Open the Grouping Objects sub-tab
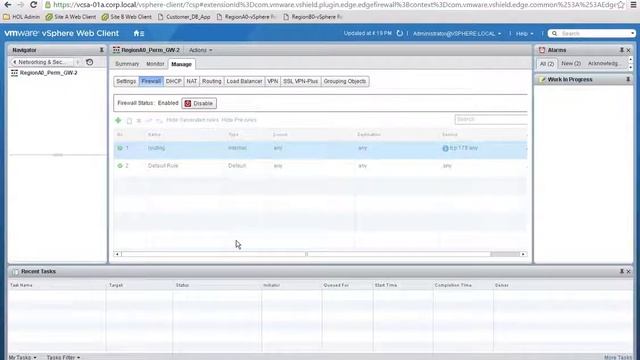640x360 pixels. [344, 81]
